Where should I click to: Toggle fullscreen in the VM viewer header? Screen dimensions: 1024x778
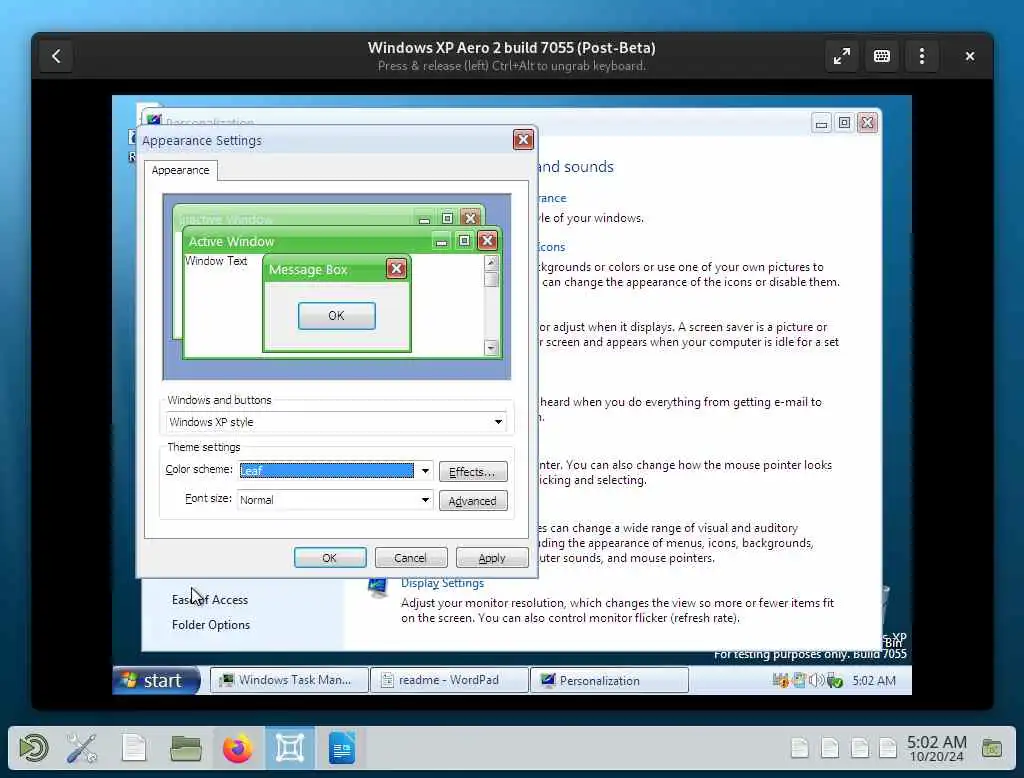coord(842,56)
